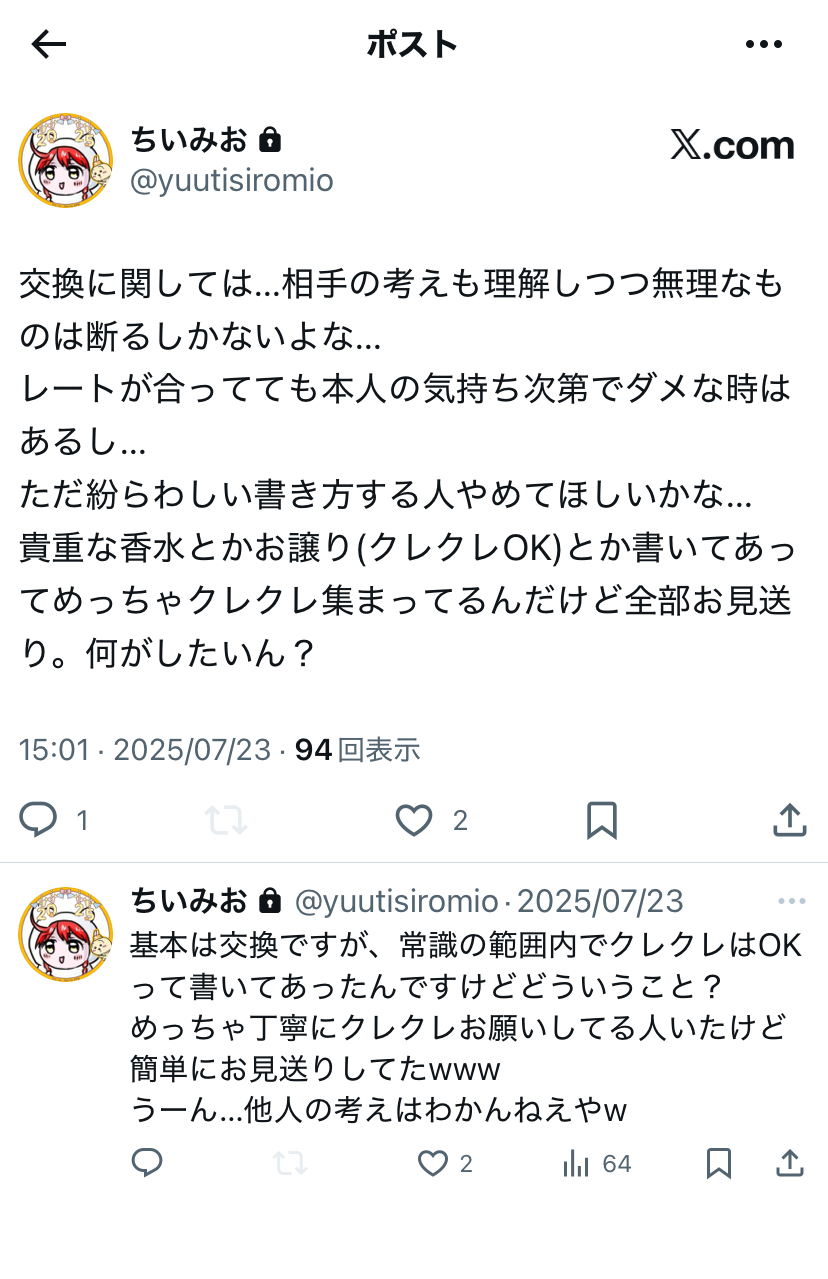Tap the 94 回表示 view count

tap(357, 749)
